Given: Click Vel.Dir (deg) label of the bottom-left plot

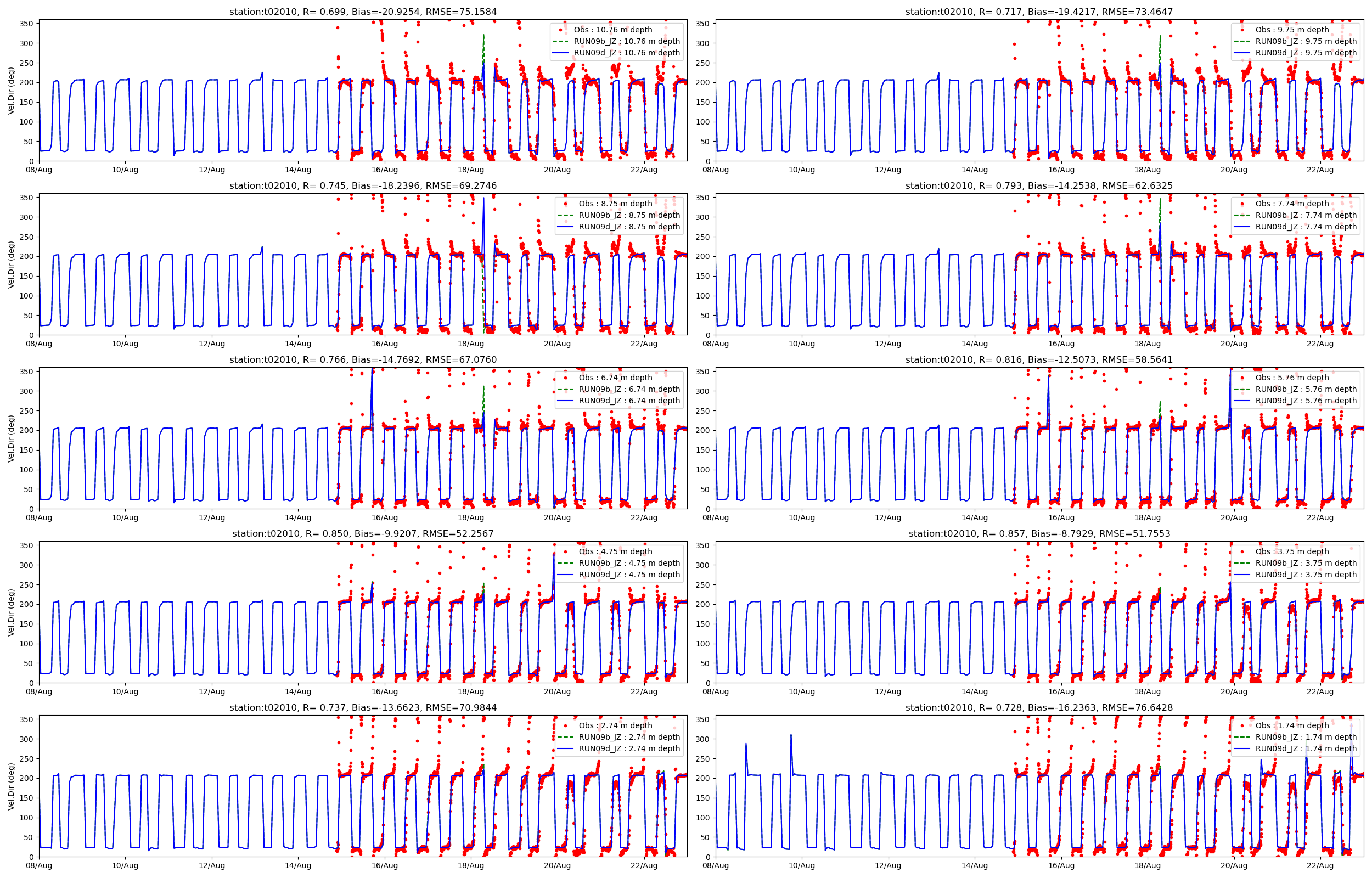Looking at the screenshot, I should point(11,786).
